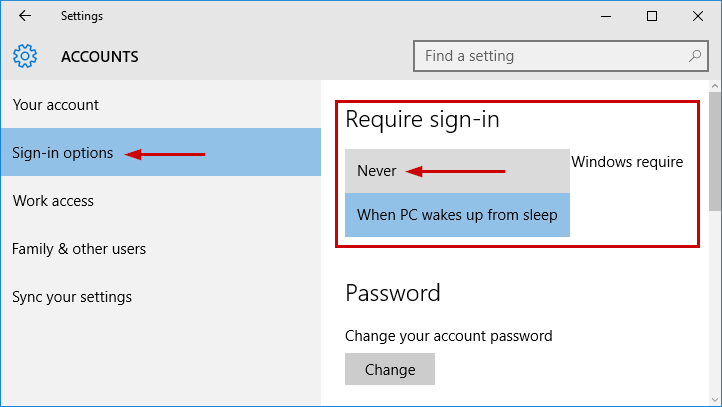The image size is (722, 407).
Task: Click the Accounts gear icon
Action: coord(25,56)
